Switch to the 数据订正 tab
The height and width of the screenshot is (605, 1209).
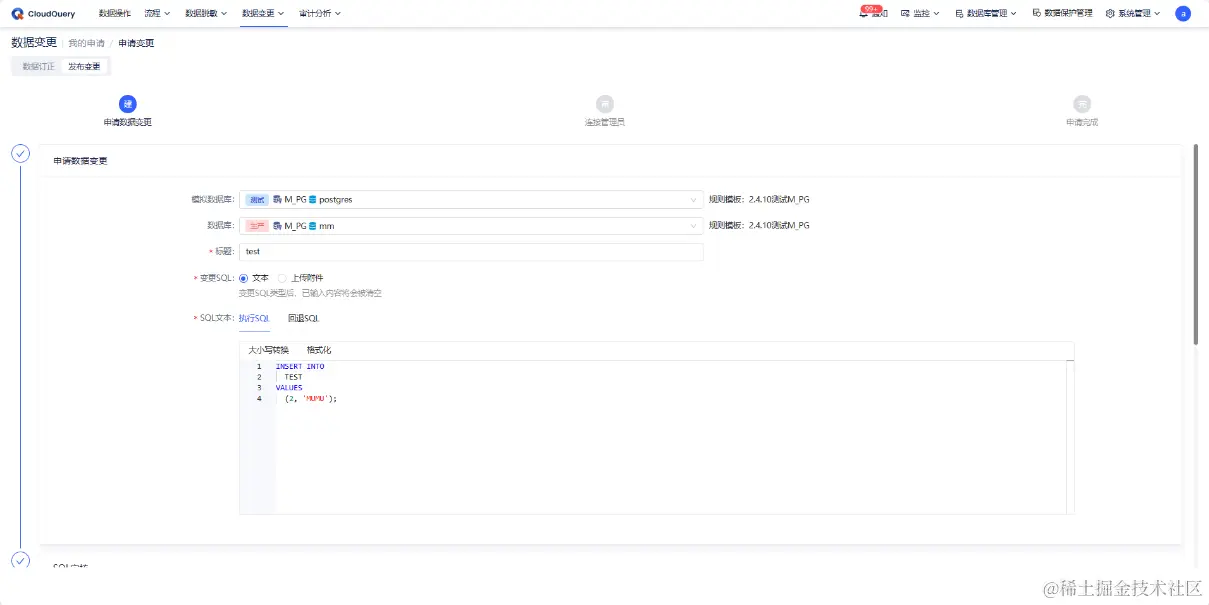click(39, 66)
